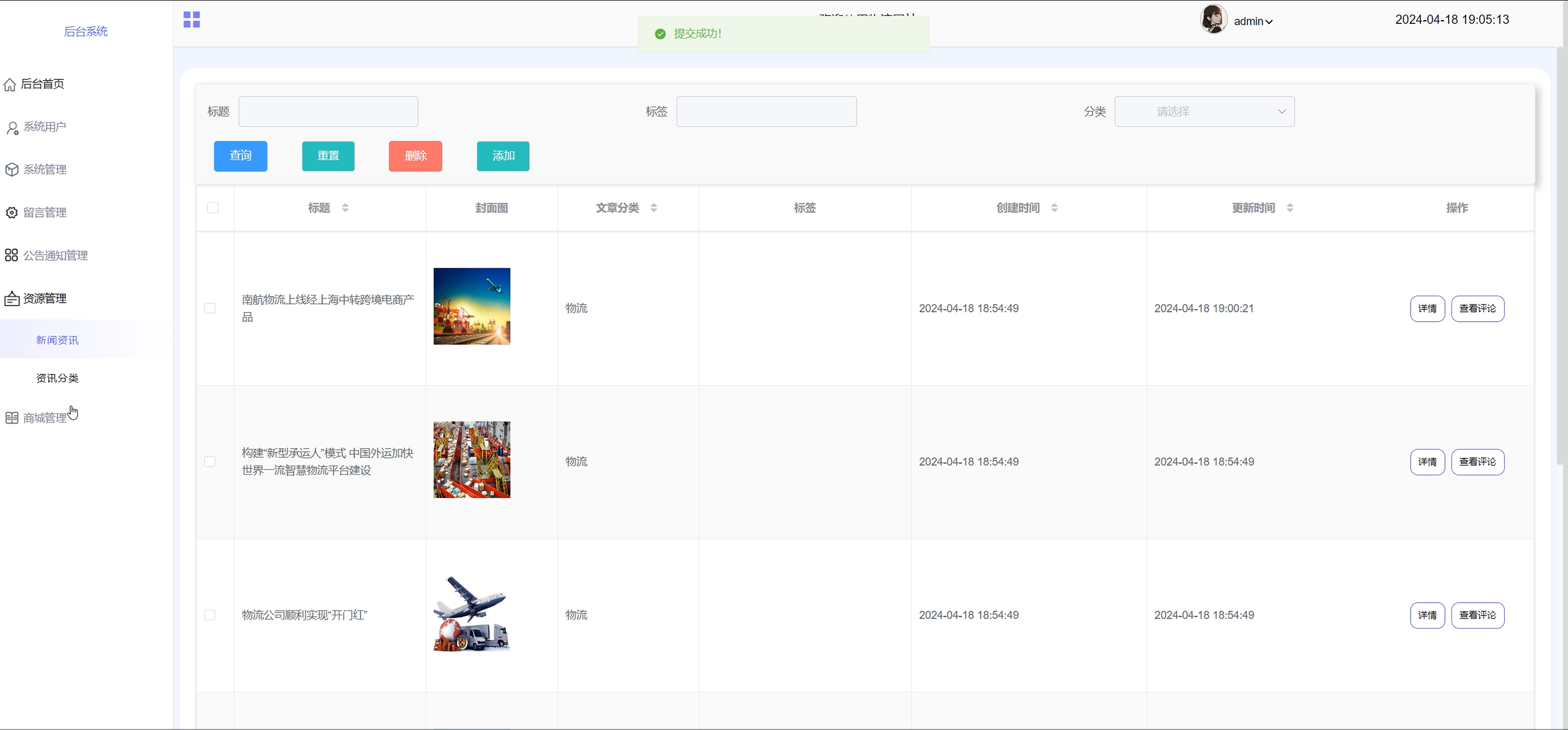Click the 后台系统 logo text

[86, 32]
